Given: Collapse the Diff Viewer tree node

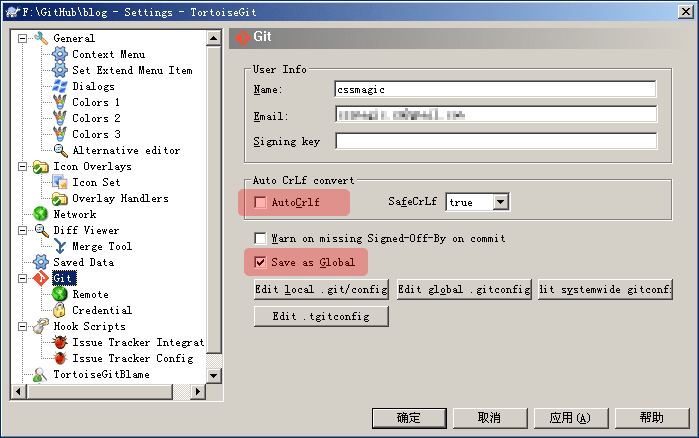Looking at the screenshot, I should click(x=22, y=230).
